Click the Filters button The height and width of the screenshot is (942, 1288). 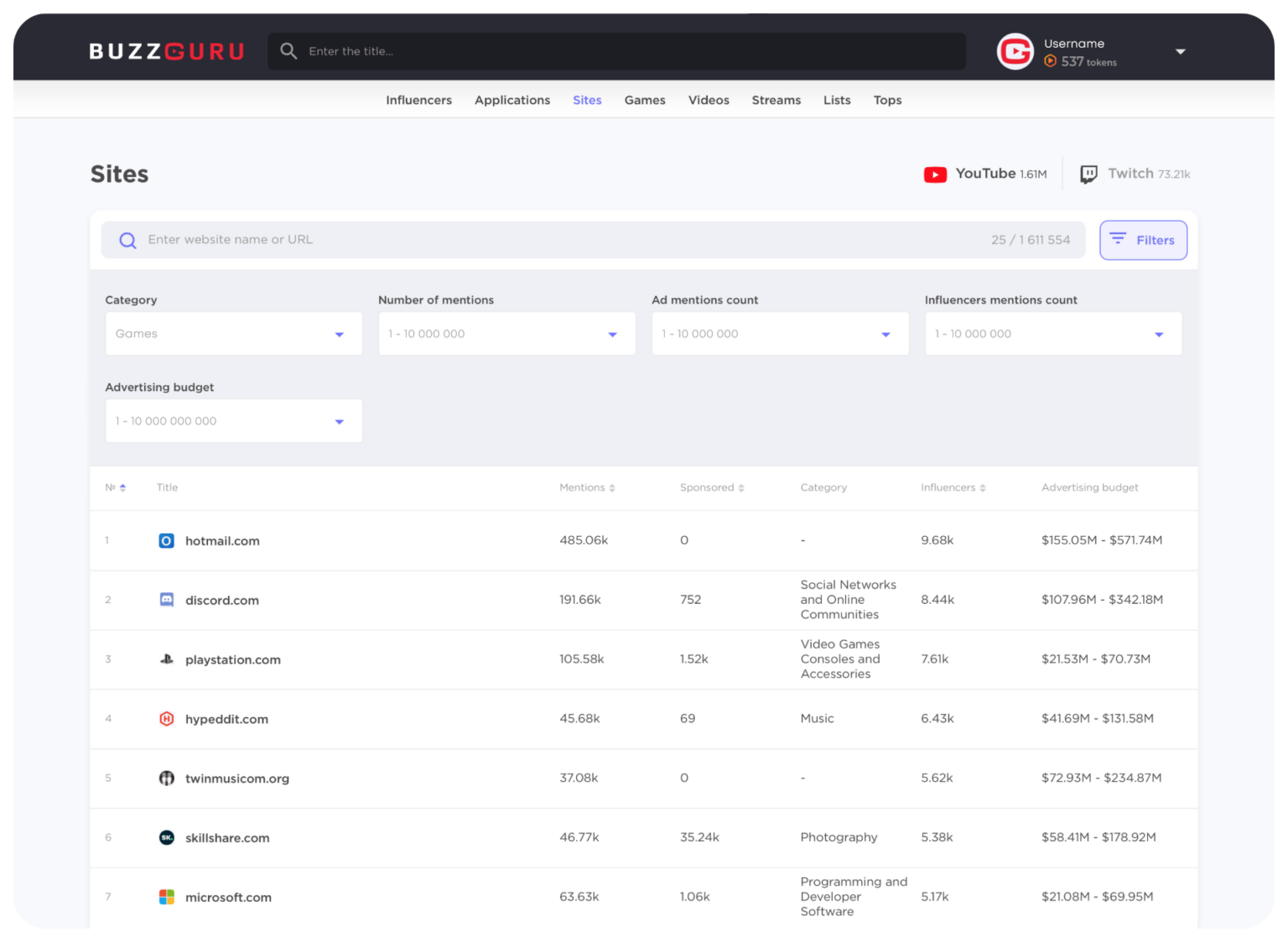point(1143,240)
